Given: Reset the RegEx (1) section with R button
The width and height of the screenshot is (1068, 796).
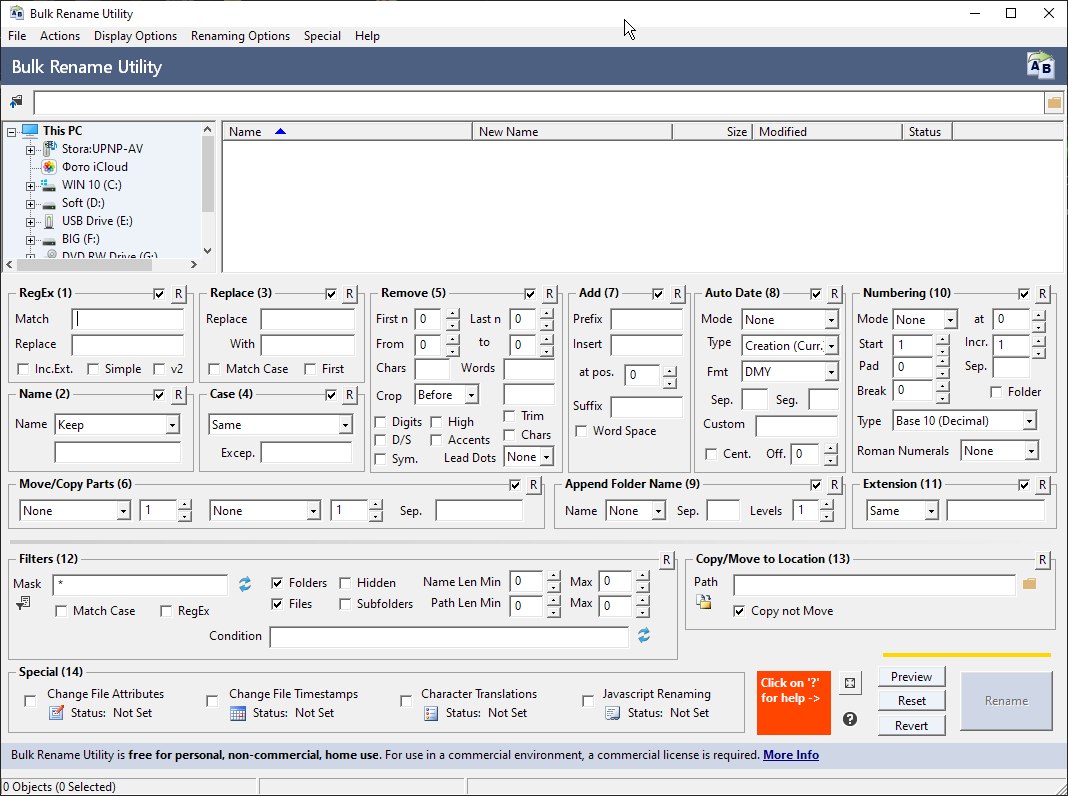Looking at the screenshot, I should (178, 294).
